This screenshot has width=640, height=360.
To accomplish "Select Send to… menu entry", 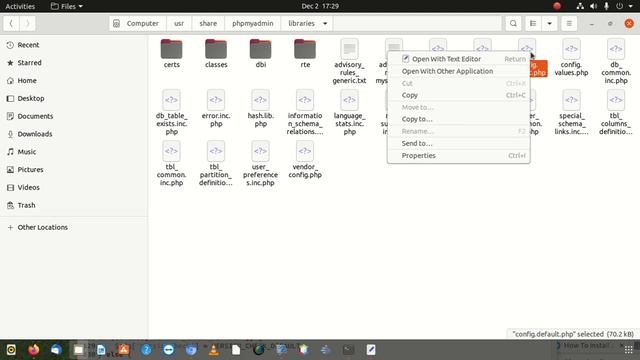I will coord(459,143).
